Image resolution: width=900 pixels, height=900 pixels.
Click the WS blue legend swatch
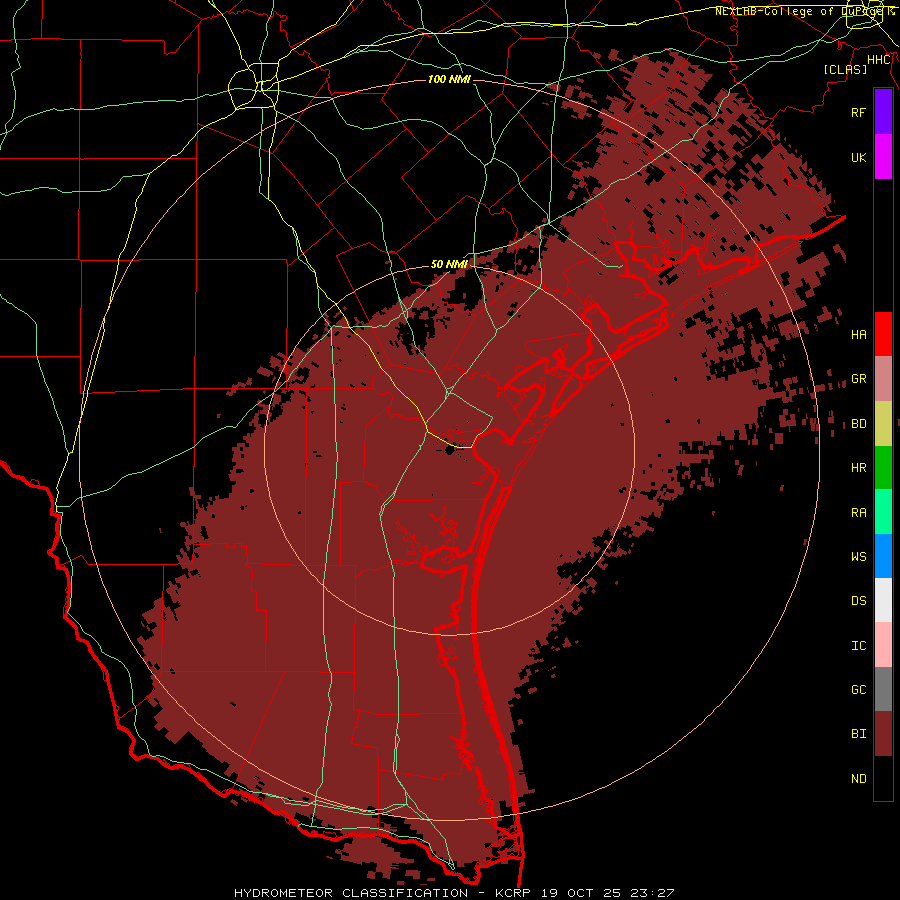click(883, 556)
